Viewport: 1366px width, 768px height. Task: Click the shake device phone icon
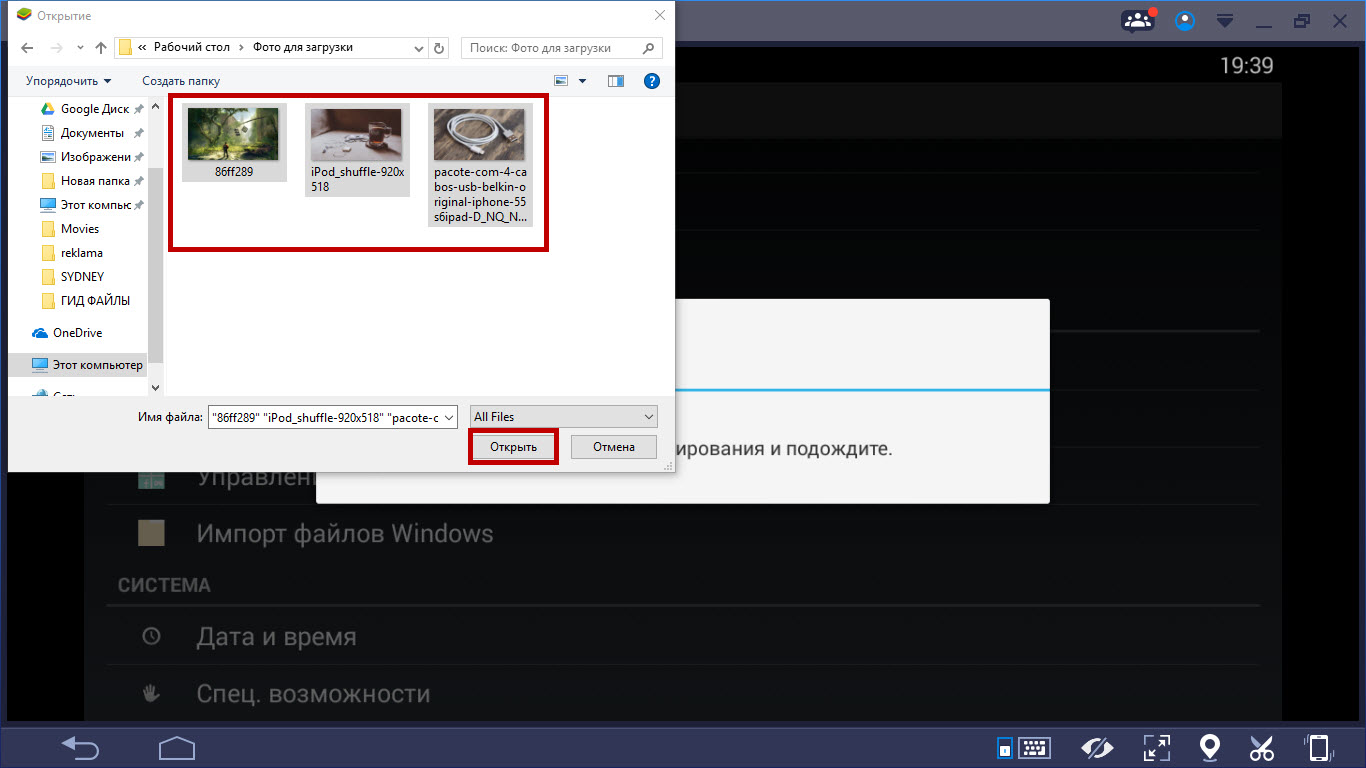1318,747
